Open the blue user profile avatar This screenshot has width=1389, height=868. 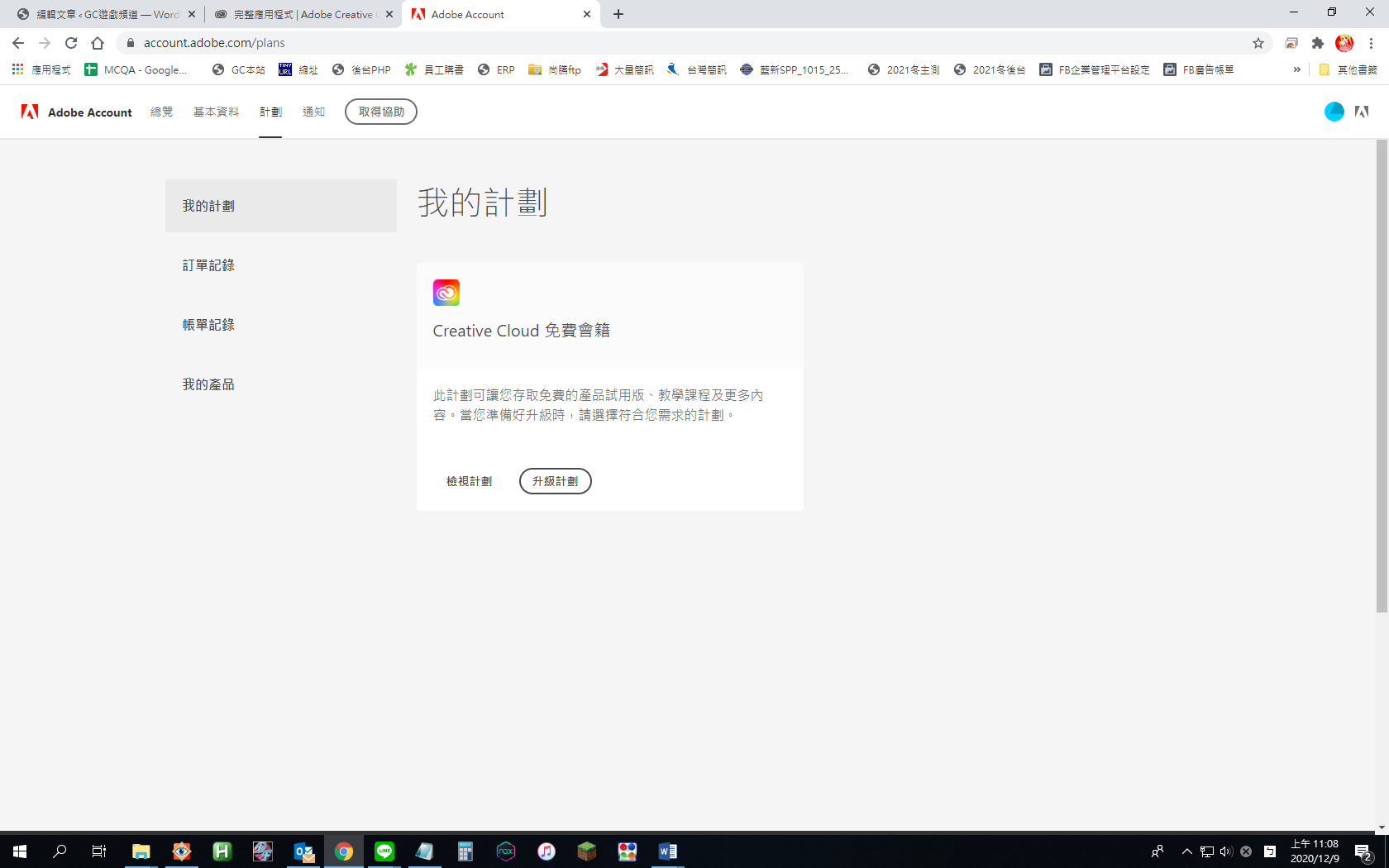(1334, 112)
